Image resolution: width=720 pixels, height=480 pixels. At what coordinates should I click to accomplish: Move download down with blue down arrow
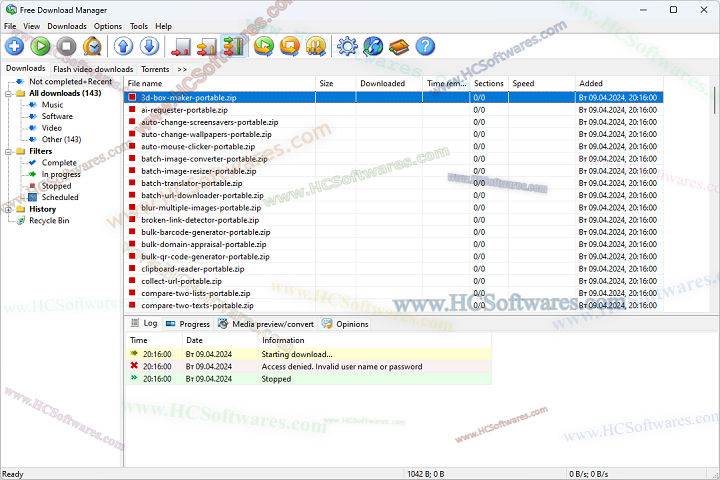pyautogui.click(x=149, y=46)
